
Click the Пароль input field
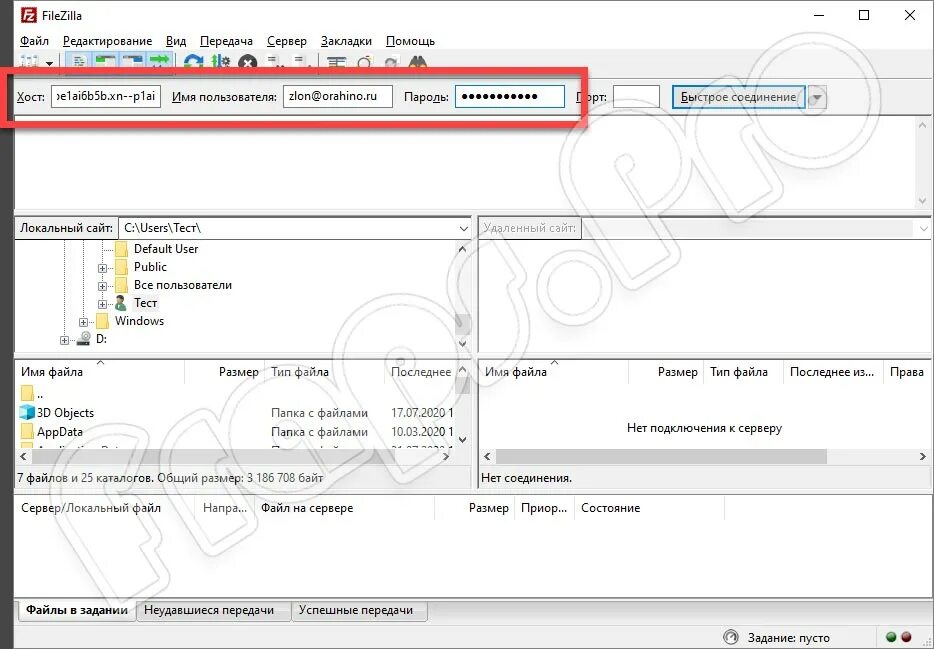coord(510,96)
